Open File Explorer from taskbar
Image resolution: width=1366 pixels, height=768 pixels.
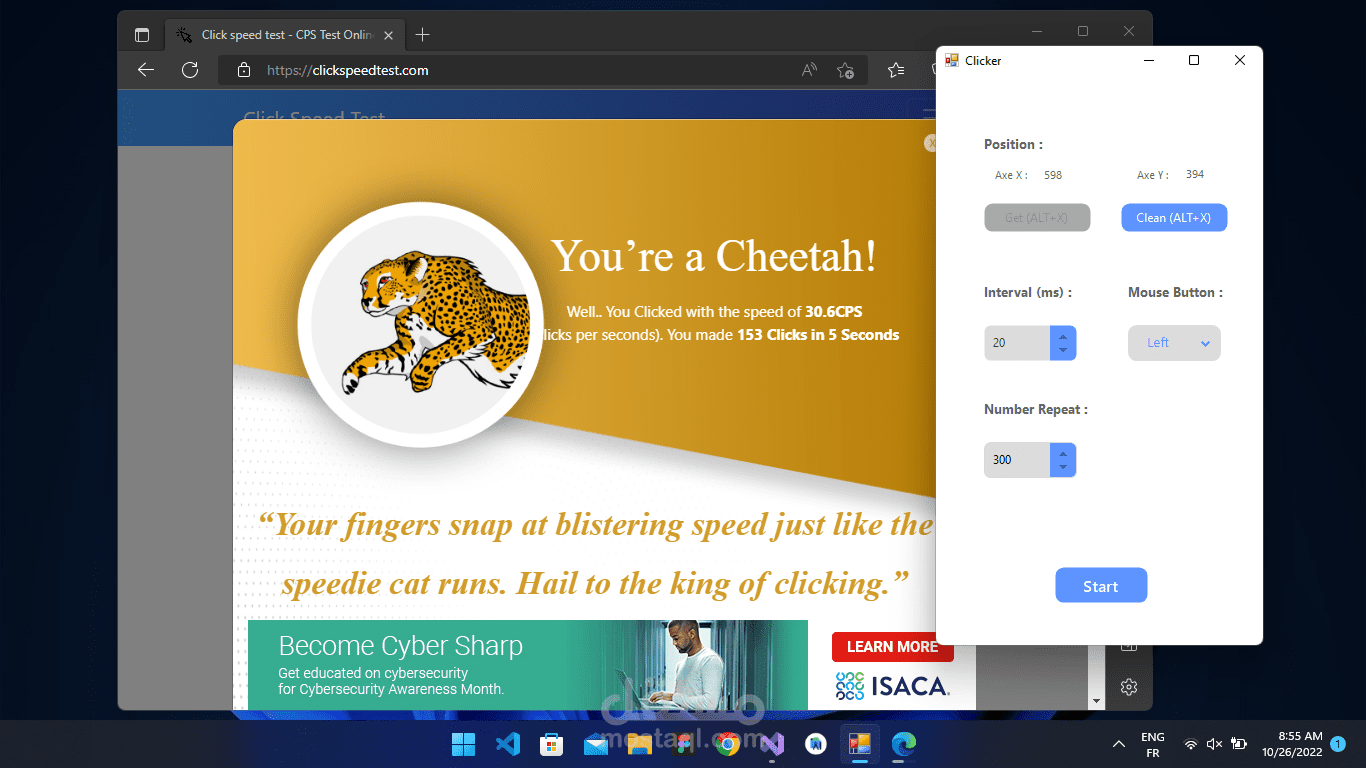pos(640,744)
